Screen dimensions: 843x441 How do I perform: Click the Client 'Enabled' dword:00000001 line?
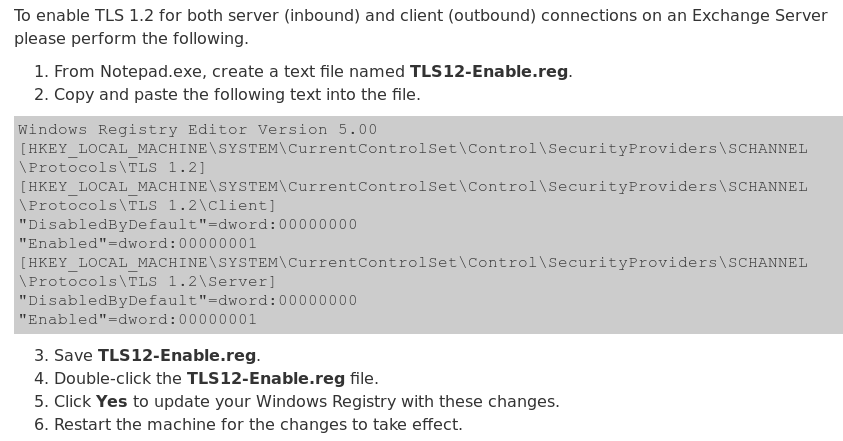point(137,244)
